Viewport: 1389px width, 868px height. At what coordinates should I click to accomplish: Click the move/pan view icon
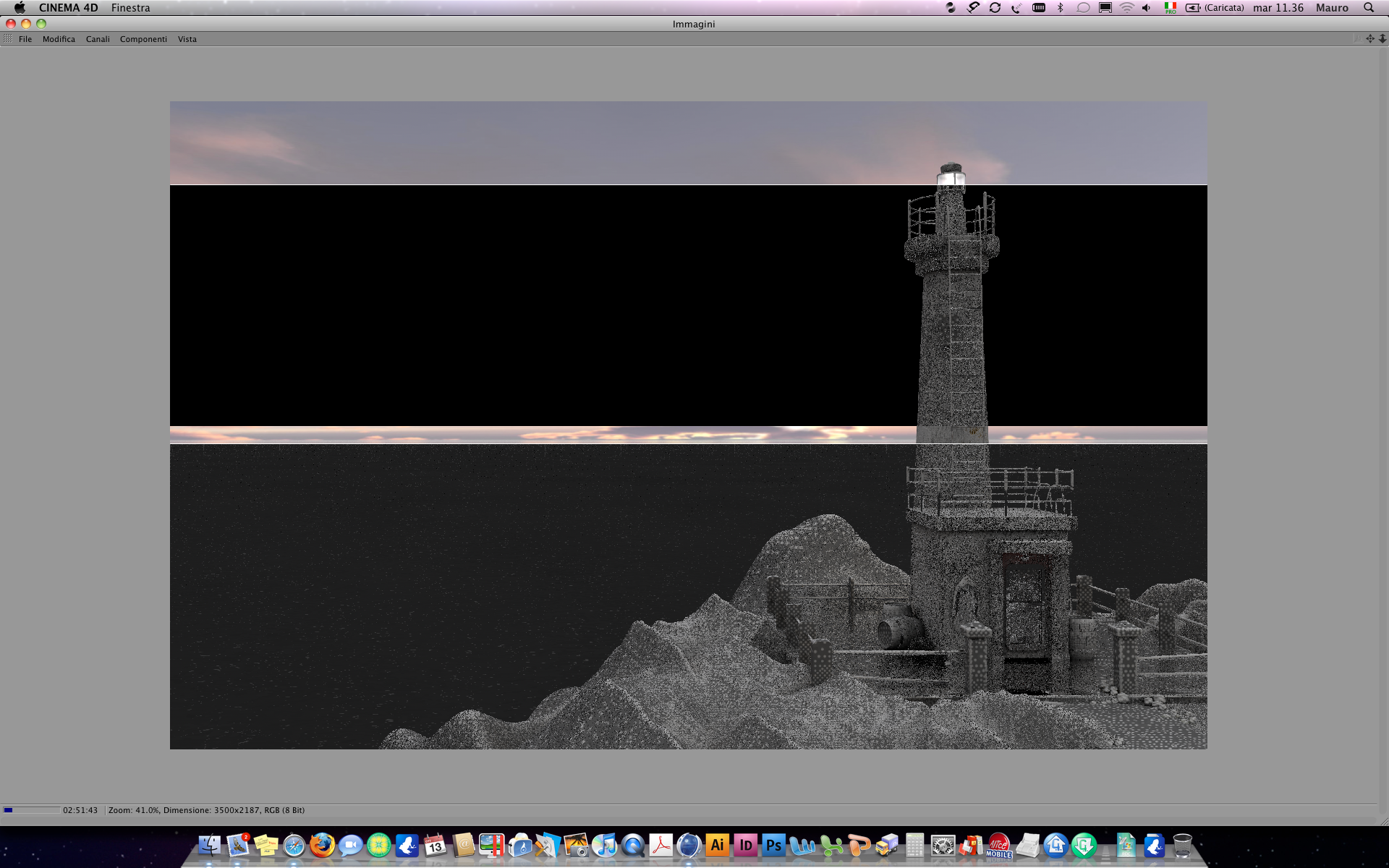(x=1369, y=39)
